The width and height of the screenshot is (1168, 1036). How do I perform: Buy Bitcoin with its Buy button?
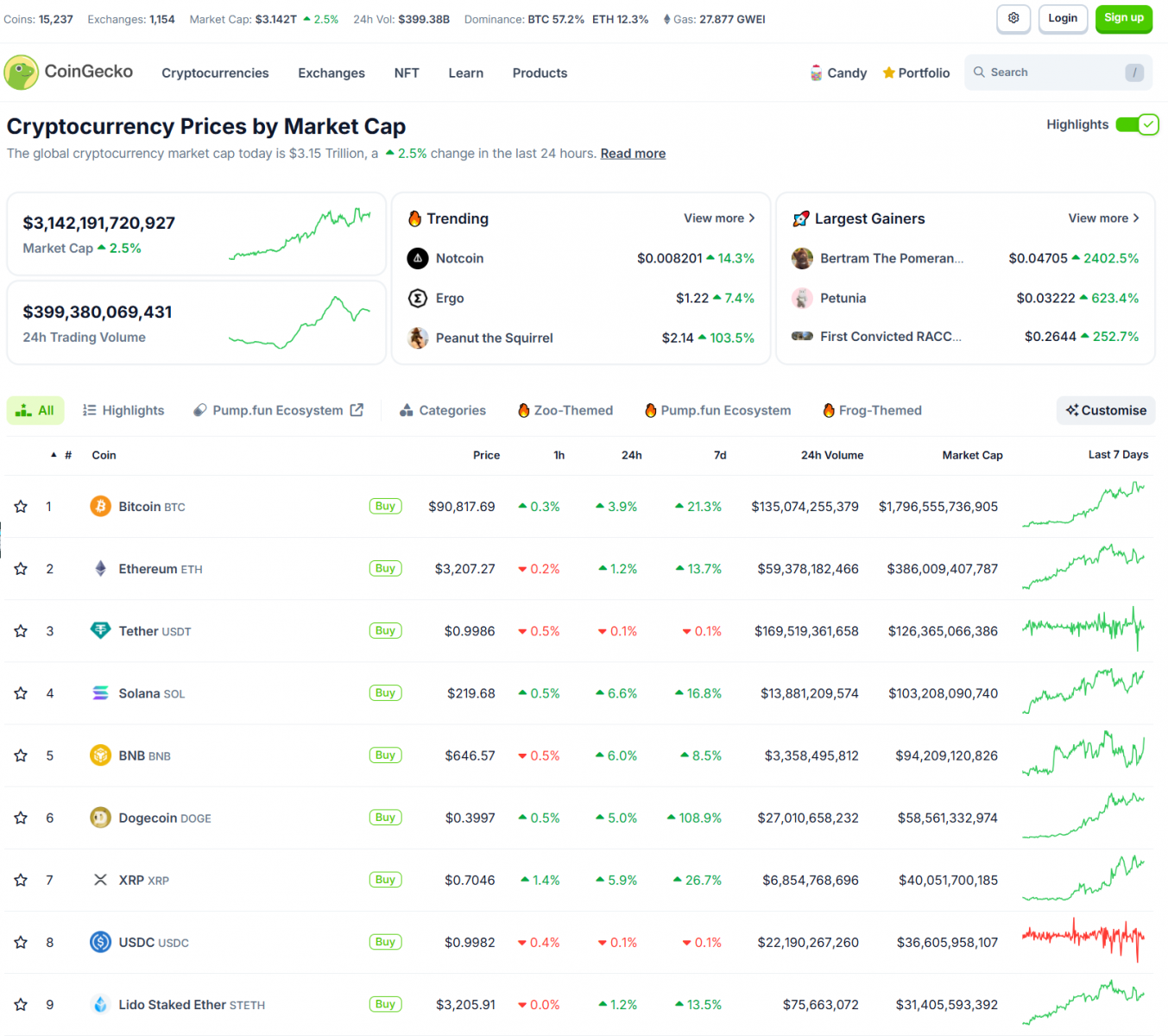tap(385, 506)
